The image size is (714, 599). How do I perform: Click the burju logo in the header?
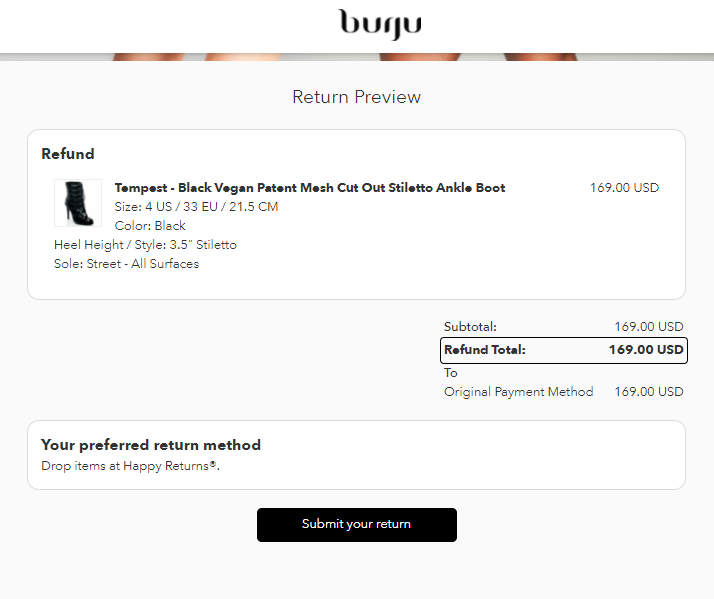click(380, 25)
